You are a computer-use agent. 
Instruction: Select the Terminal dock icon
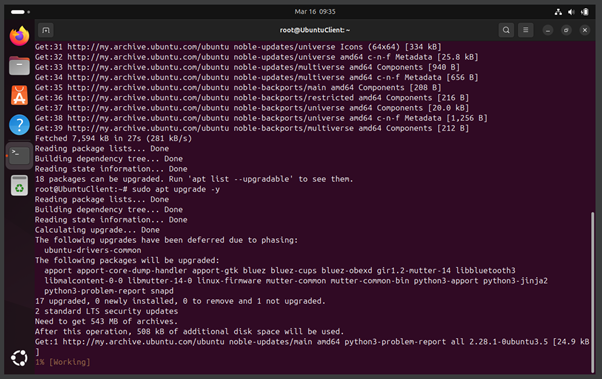[x=19, y=156]
